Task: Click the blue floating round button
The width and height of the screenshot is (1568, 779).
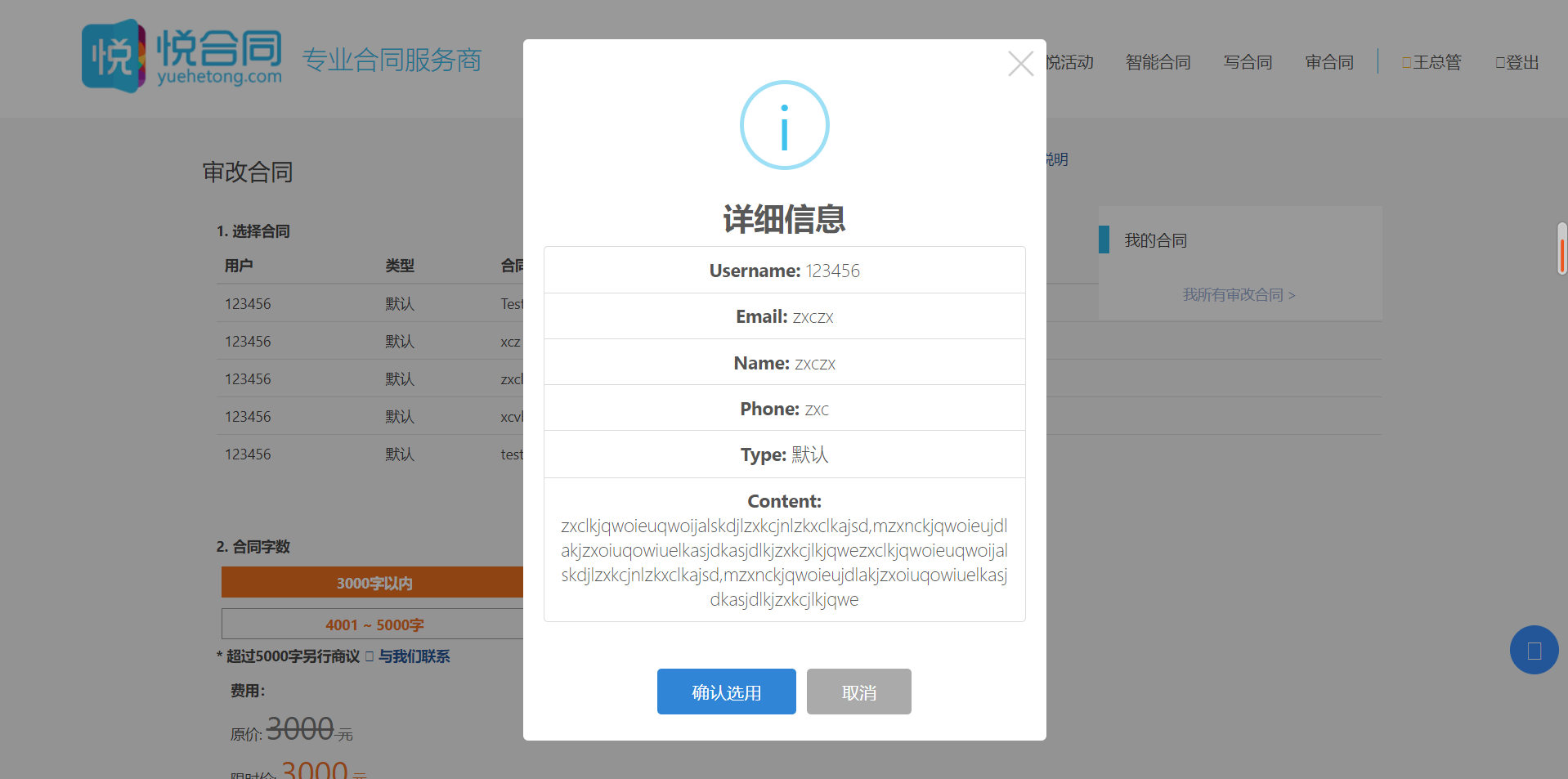Action: click(x=1534, y=650)
